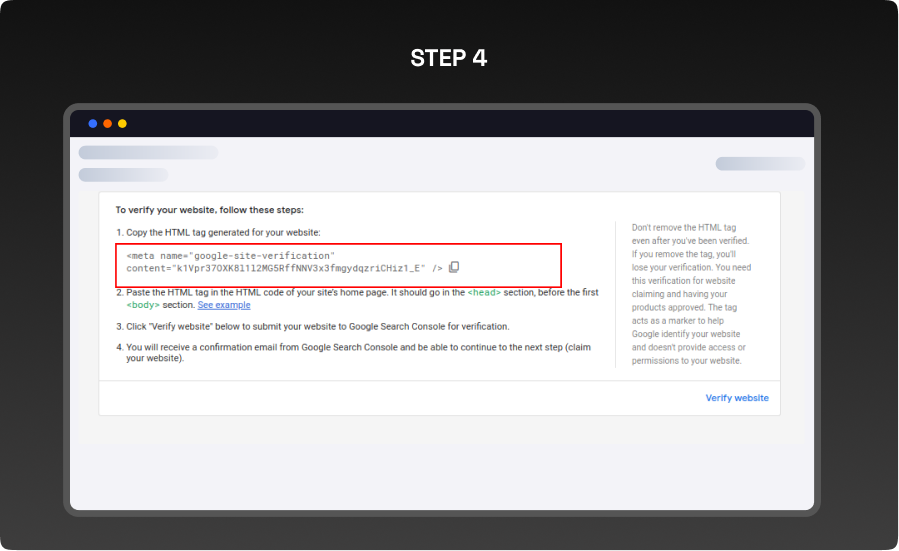899x551 pixels.
Task: Open the "See example" link
Action: pyautogui.click(x=224, y=305)
